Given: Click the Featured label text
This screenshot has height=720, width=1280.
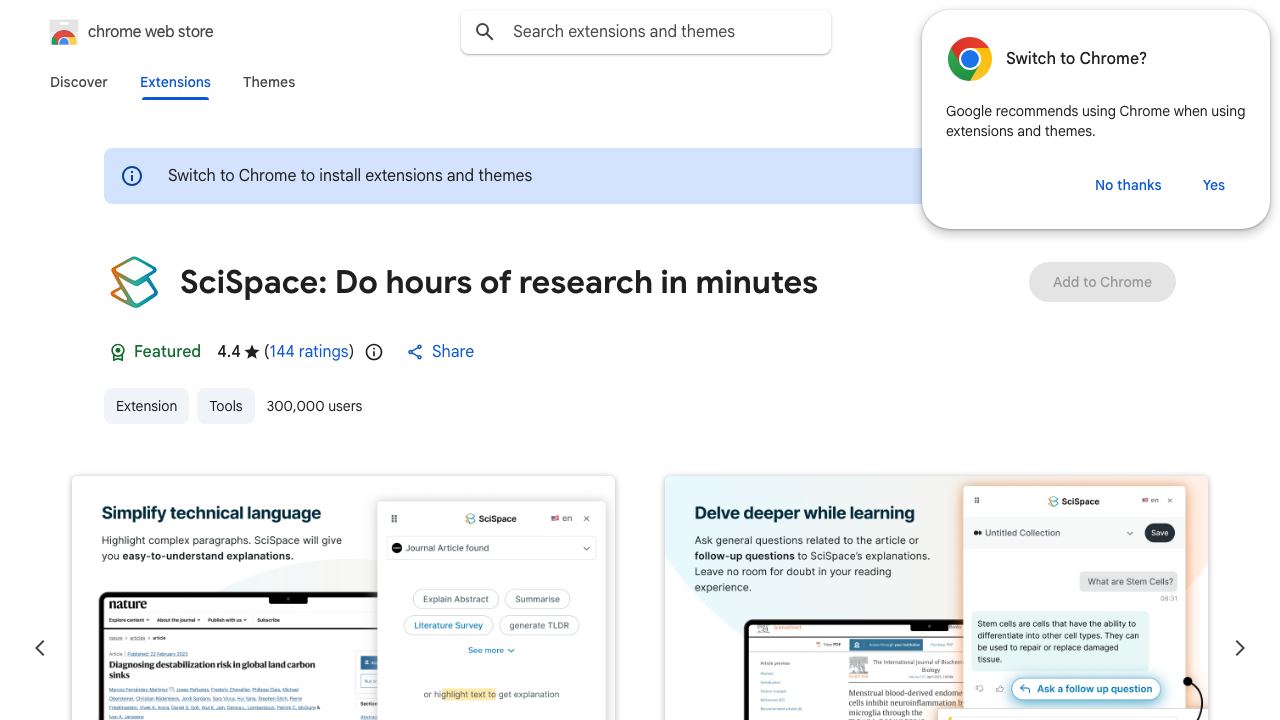Looking at the screenshot, I should 167,352.
